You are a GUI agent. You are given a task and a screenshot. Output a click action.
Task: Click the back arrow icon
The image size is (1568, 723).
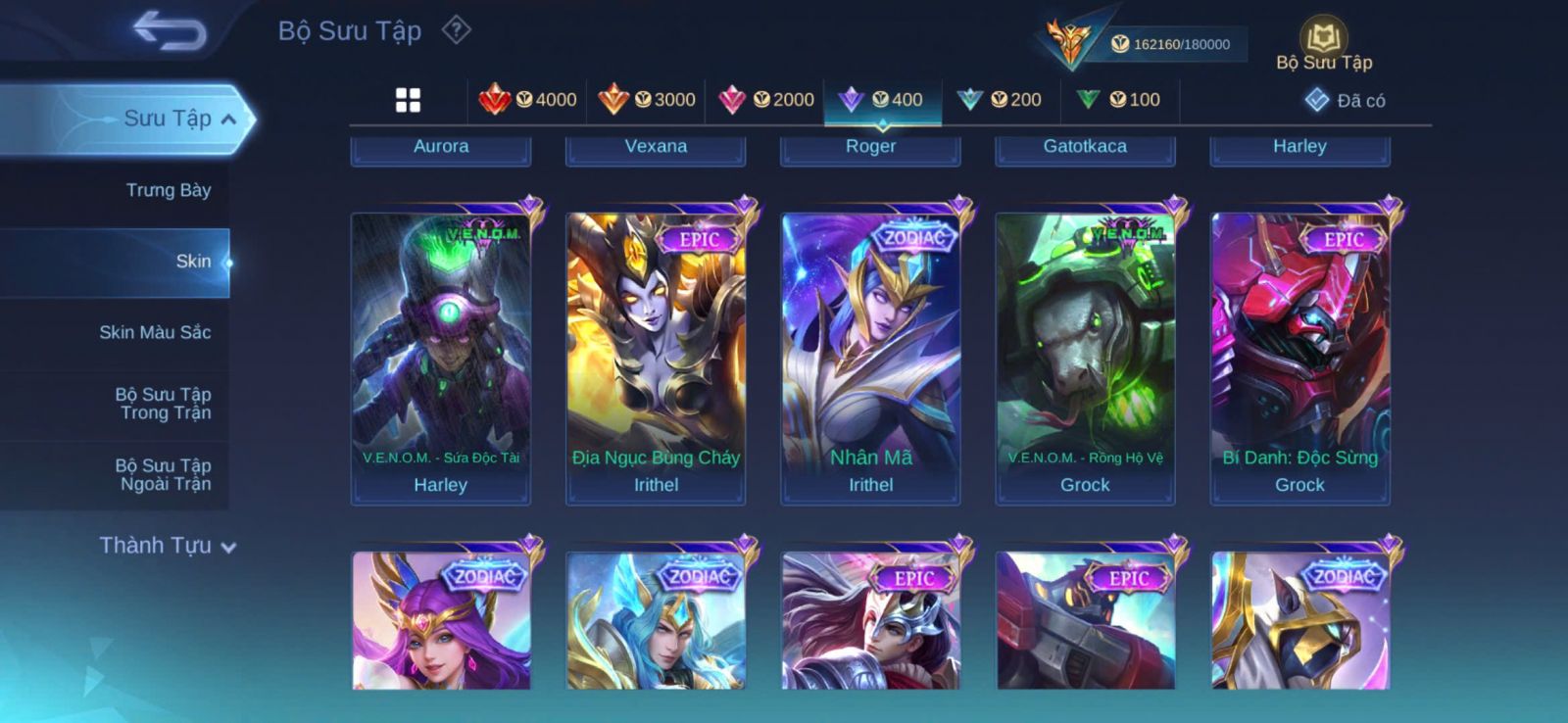click(171, 30)
